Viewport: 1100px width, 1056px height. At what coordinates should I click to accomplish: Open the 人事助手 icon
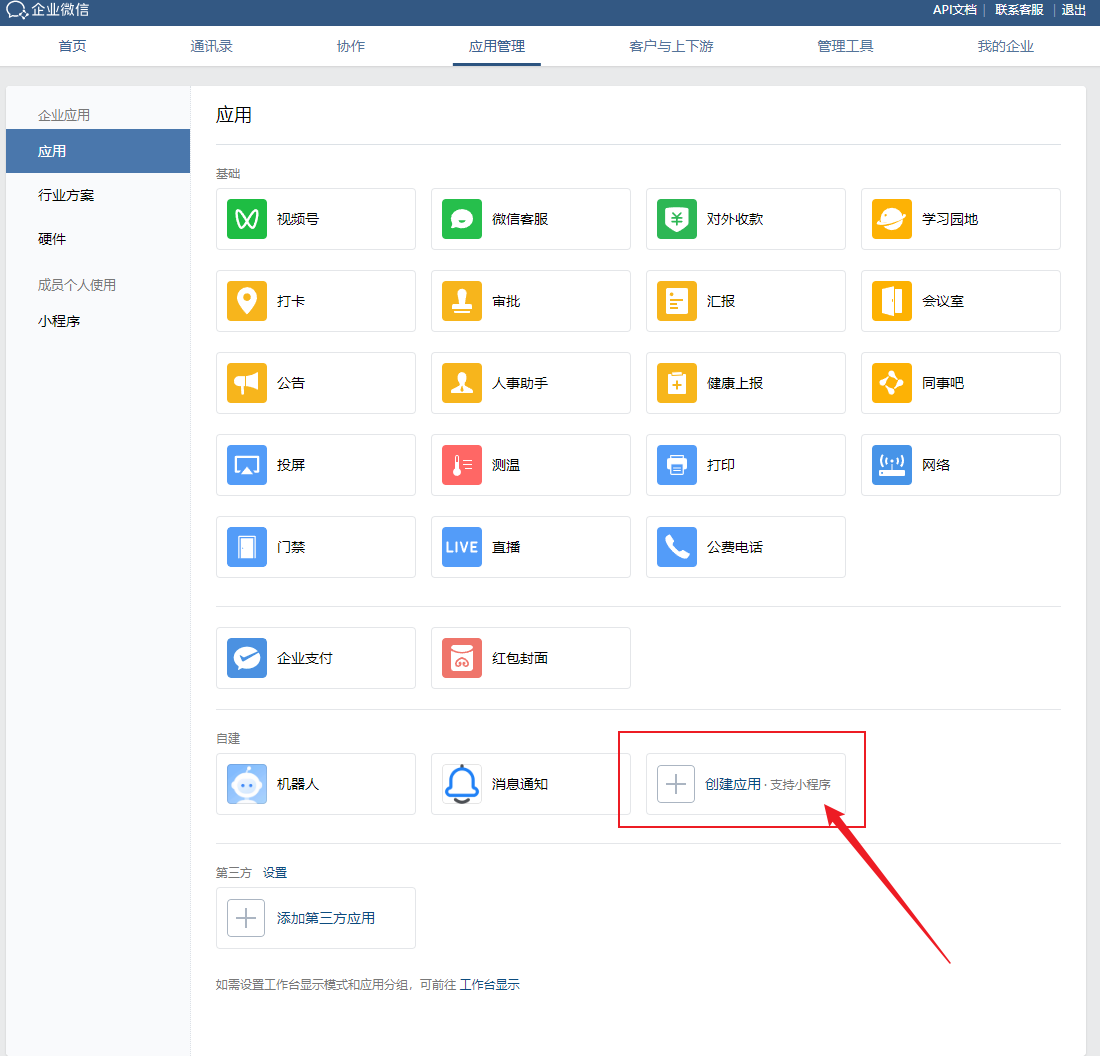coord(462,383)
